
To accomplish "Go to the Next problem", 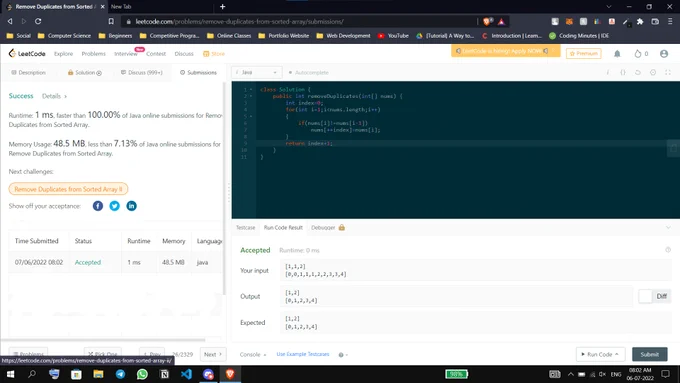I will (212, 354).
